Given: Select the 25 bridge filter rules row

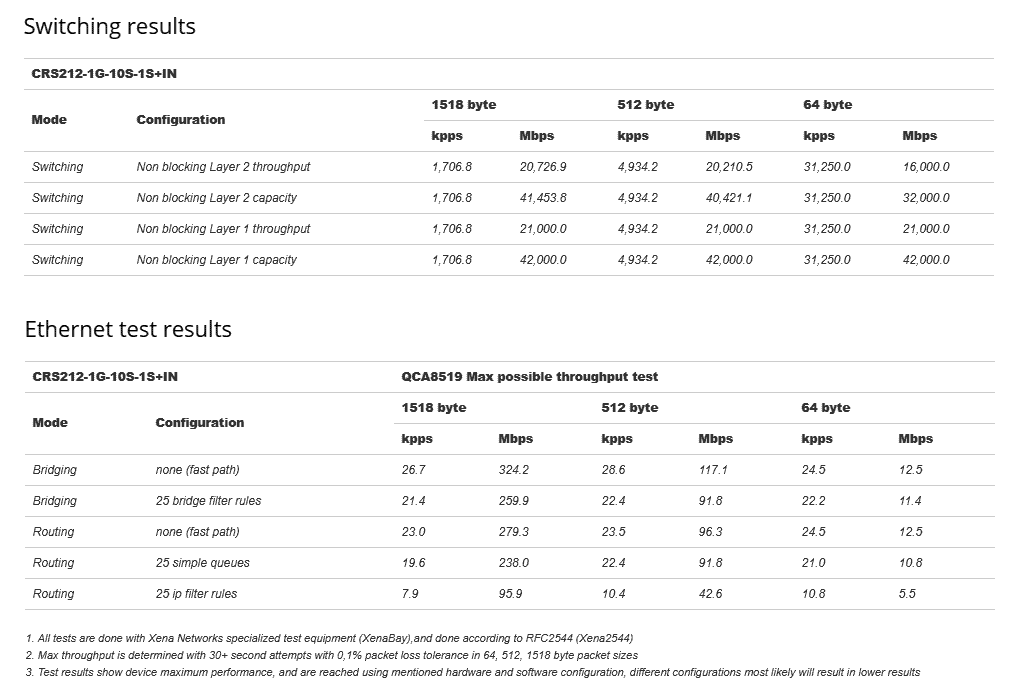Looking at the screenshot, I should click(510, 501).
